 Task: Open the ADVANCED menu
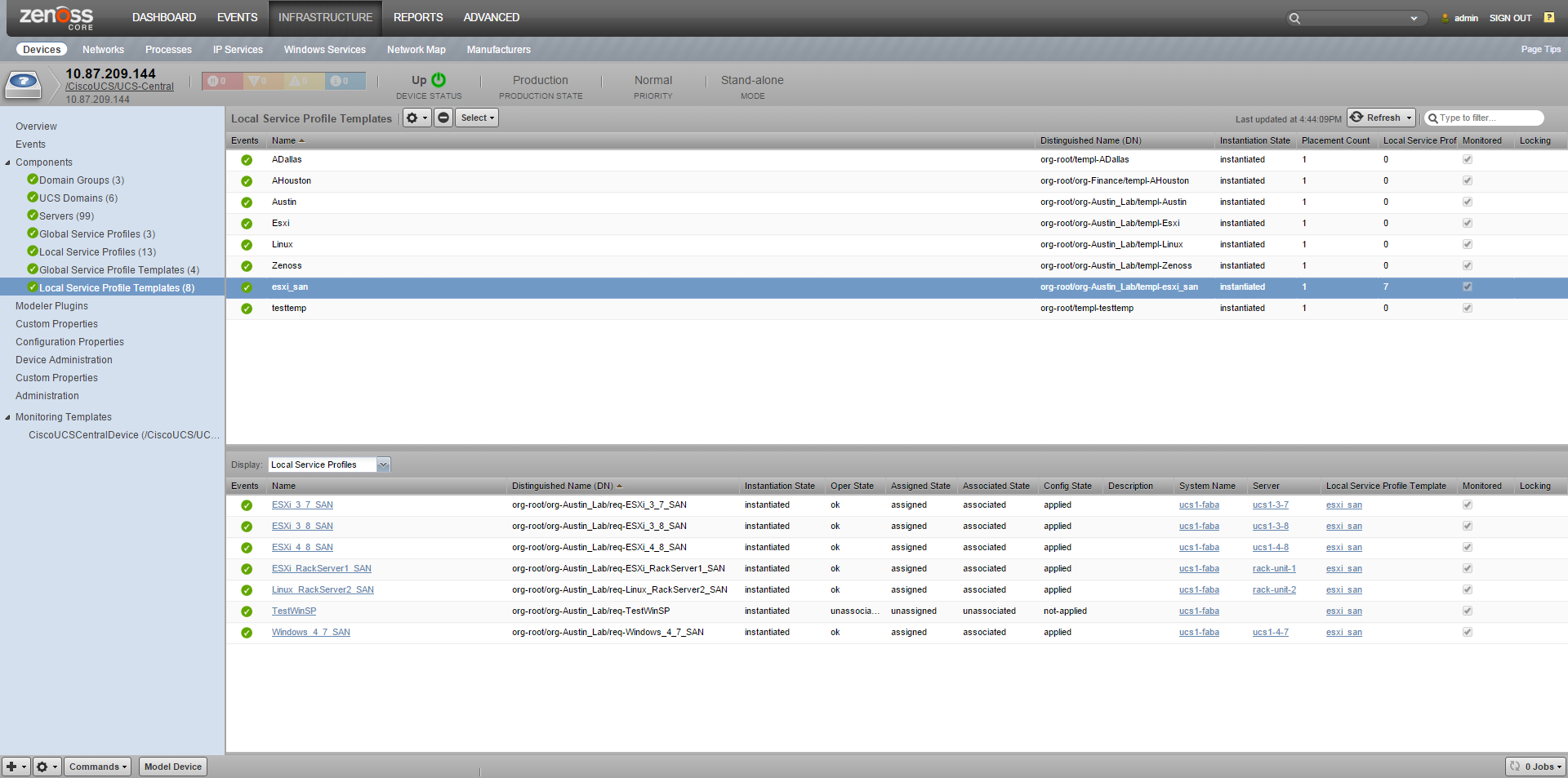(x=492, y=17)
